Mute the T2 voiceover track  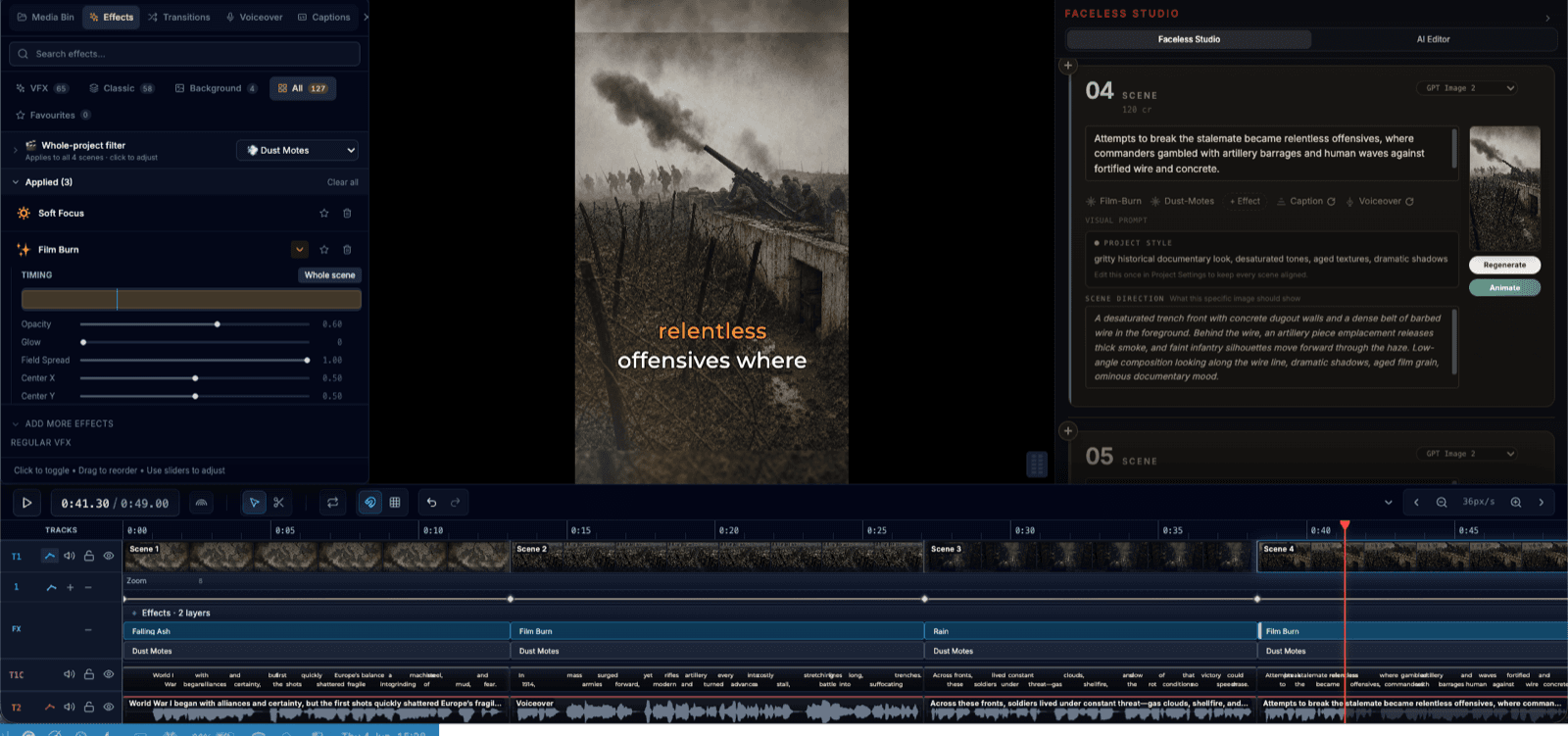point(70,707)
